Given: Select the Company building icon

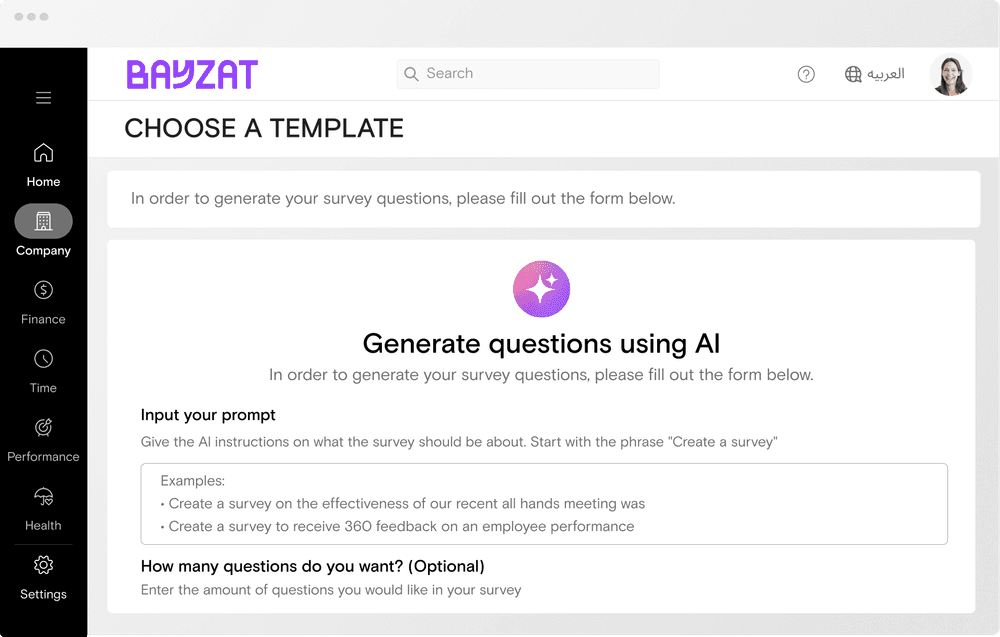Looking at the screenshot, I should tap(43, 221).
